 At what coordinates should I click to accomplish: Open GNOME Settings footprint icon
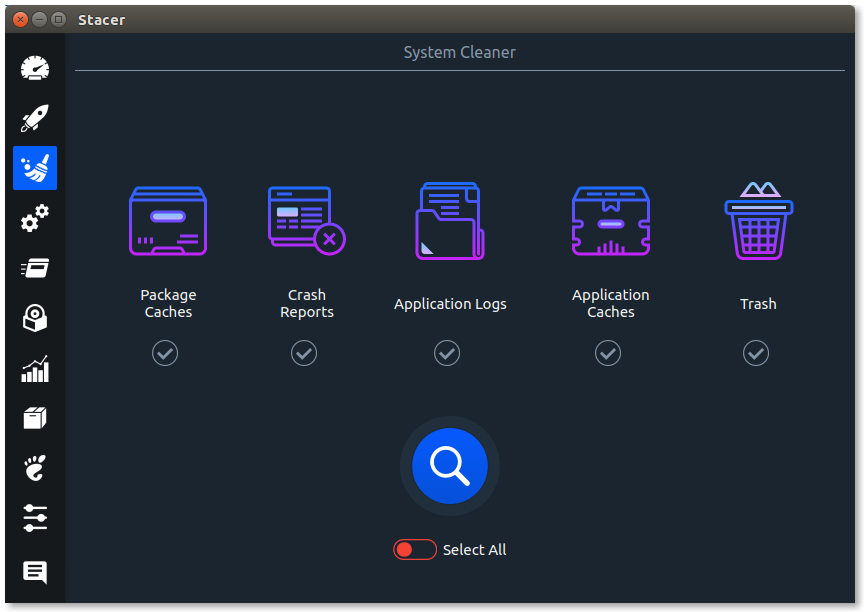[x=35, y=468]
